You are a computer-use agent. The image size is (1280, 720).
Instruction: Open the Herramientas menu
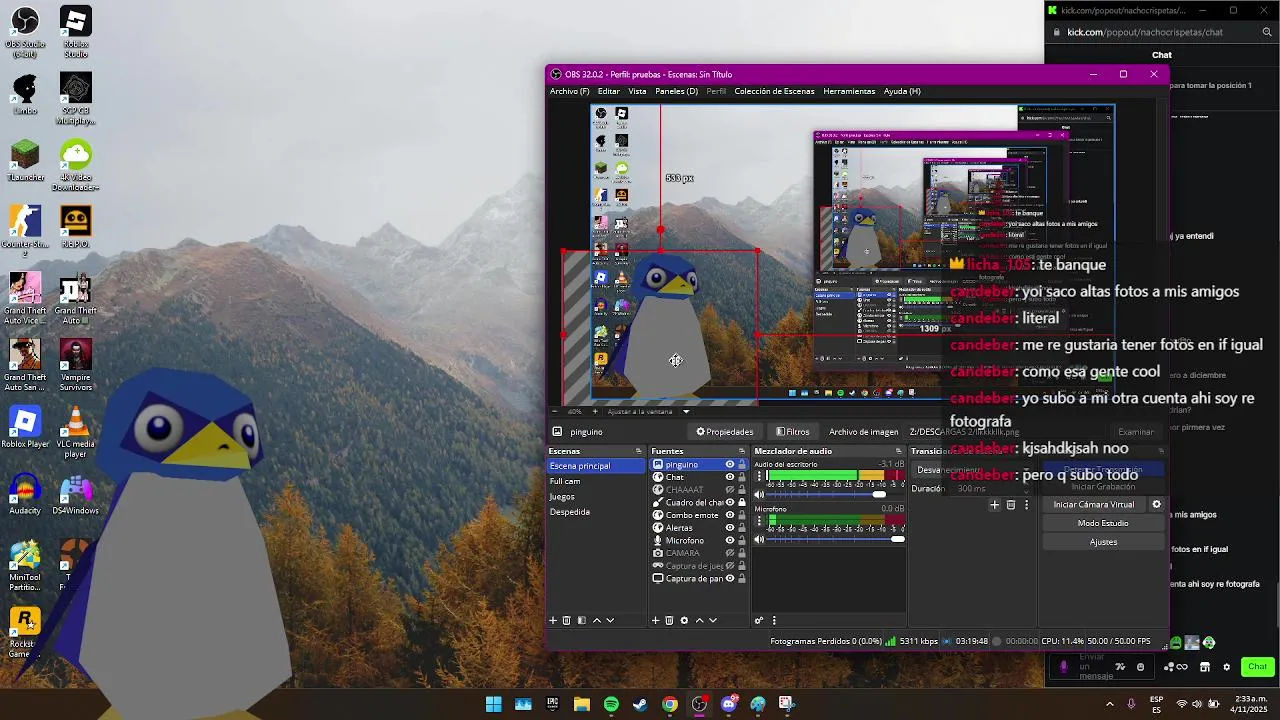pyautogui.click(x=849, y=91)
